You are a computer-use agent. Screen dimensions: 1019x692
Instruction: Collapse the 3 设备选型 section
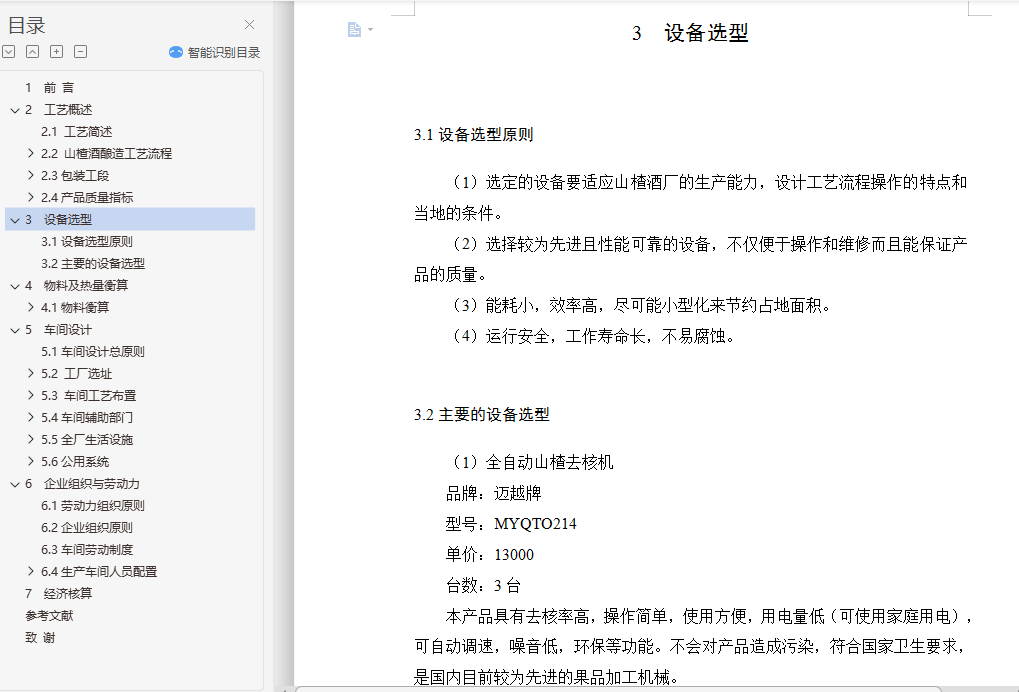click(15, 220)
